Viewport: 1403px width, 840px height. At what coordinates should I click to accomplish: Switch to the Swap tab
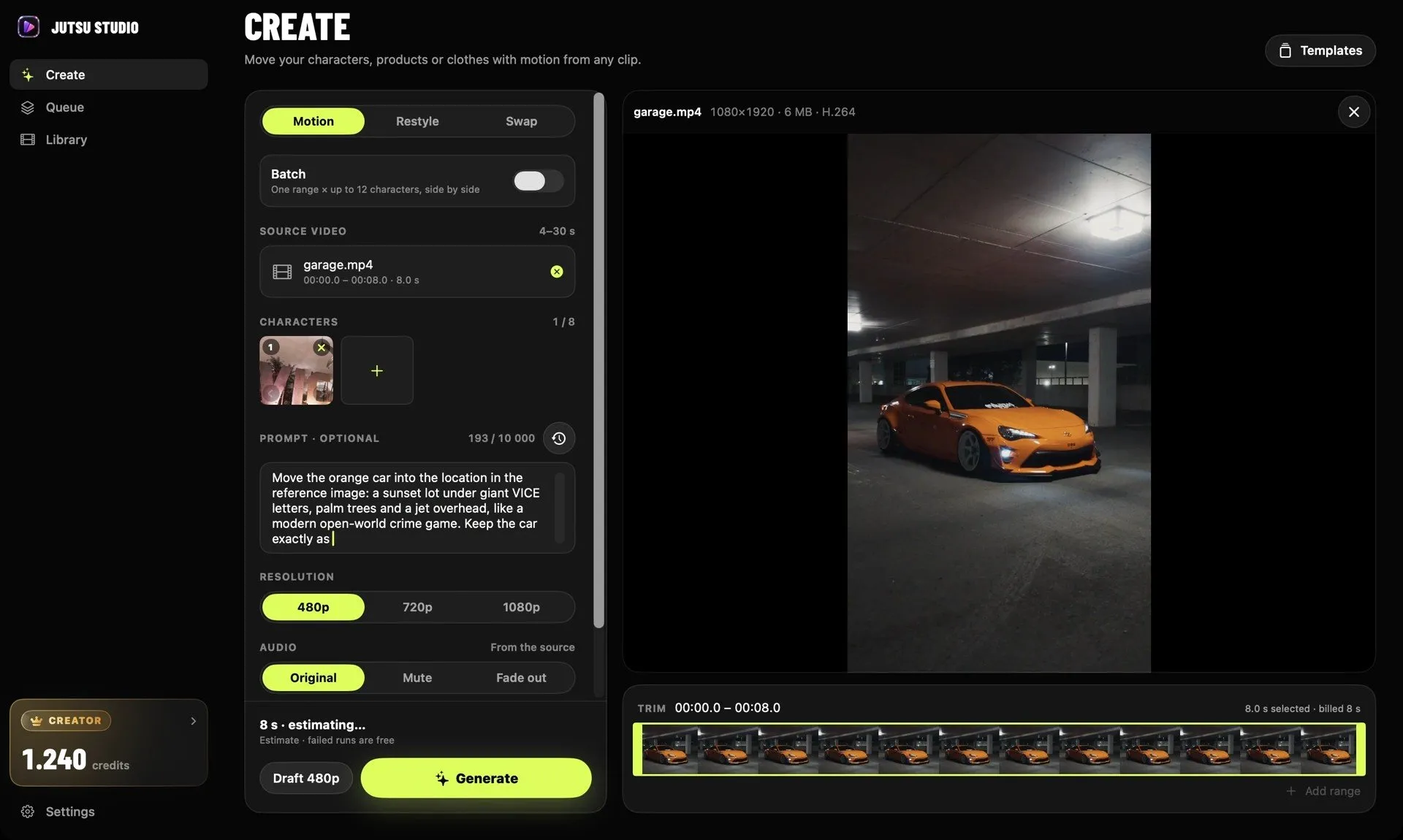pyautogui.click(x=521, y=121)
